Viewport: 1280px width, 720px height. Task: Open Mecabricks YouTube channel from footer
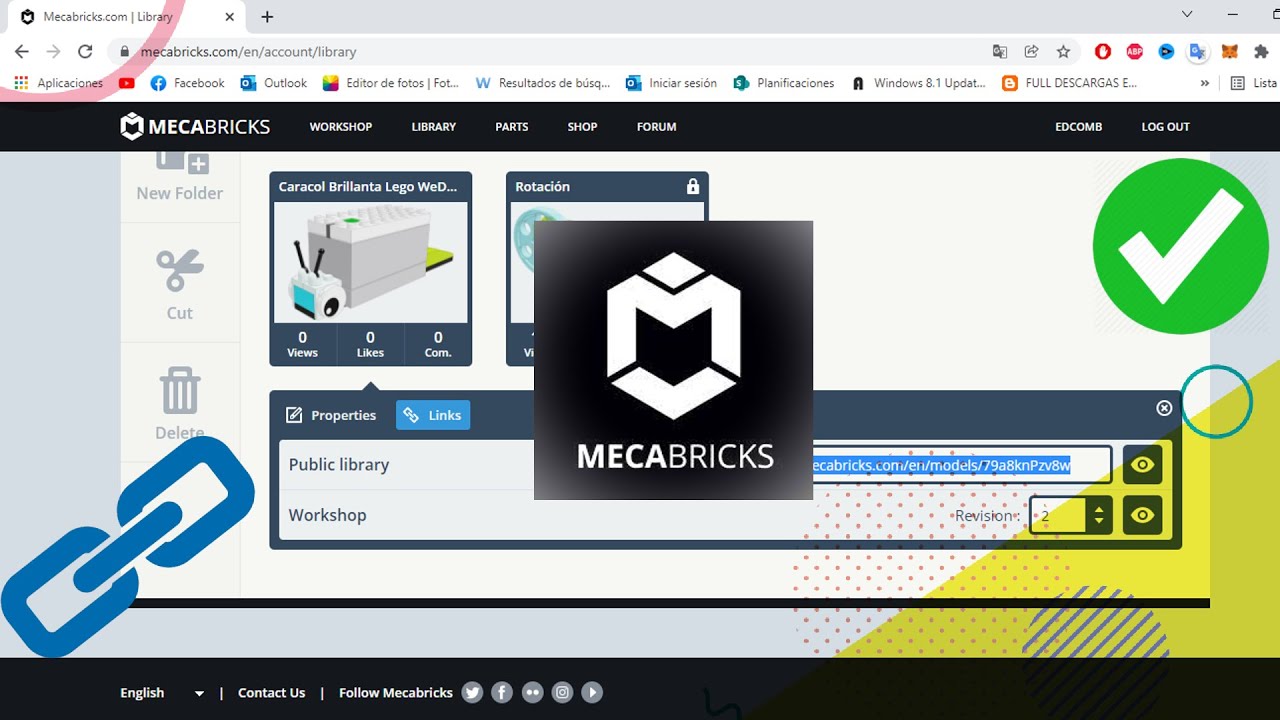click(592, 692)
